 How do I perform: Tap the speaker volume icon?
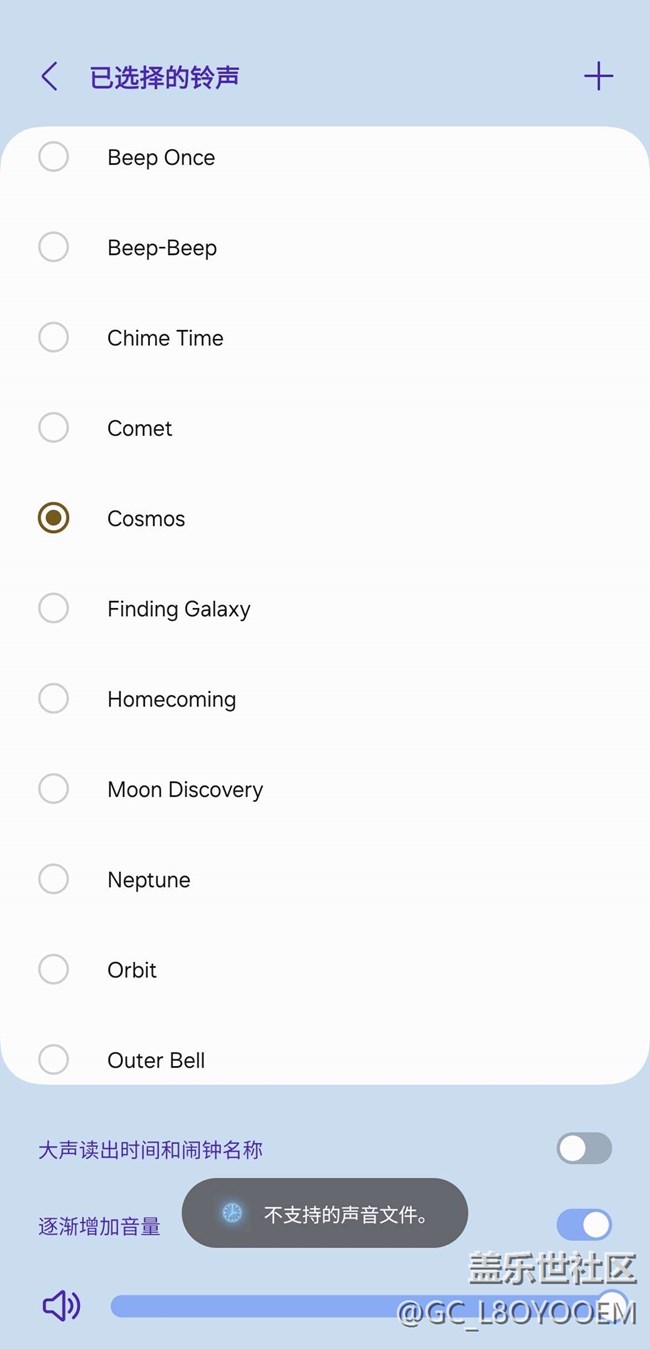[x=61, y=1305]
